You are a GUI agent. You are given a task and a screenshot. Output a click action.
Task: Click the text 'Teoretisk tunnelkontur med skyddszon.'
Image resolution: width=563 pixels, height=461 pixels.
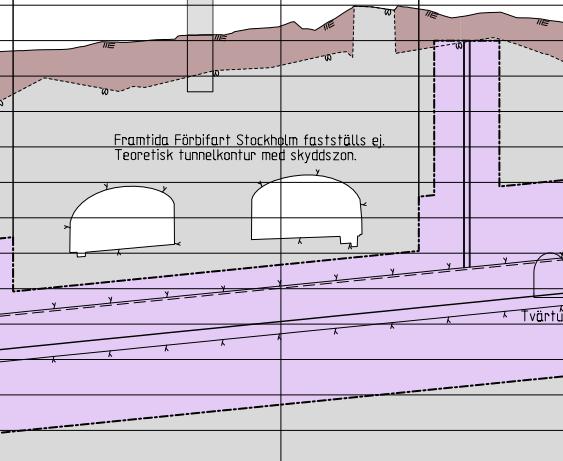tap(236, 155)
